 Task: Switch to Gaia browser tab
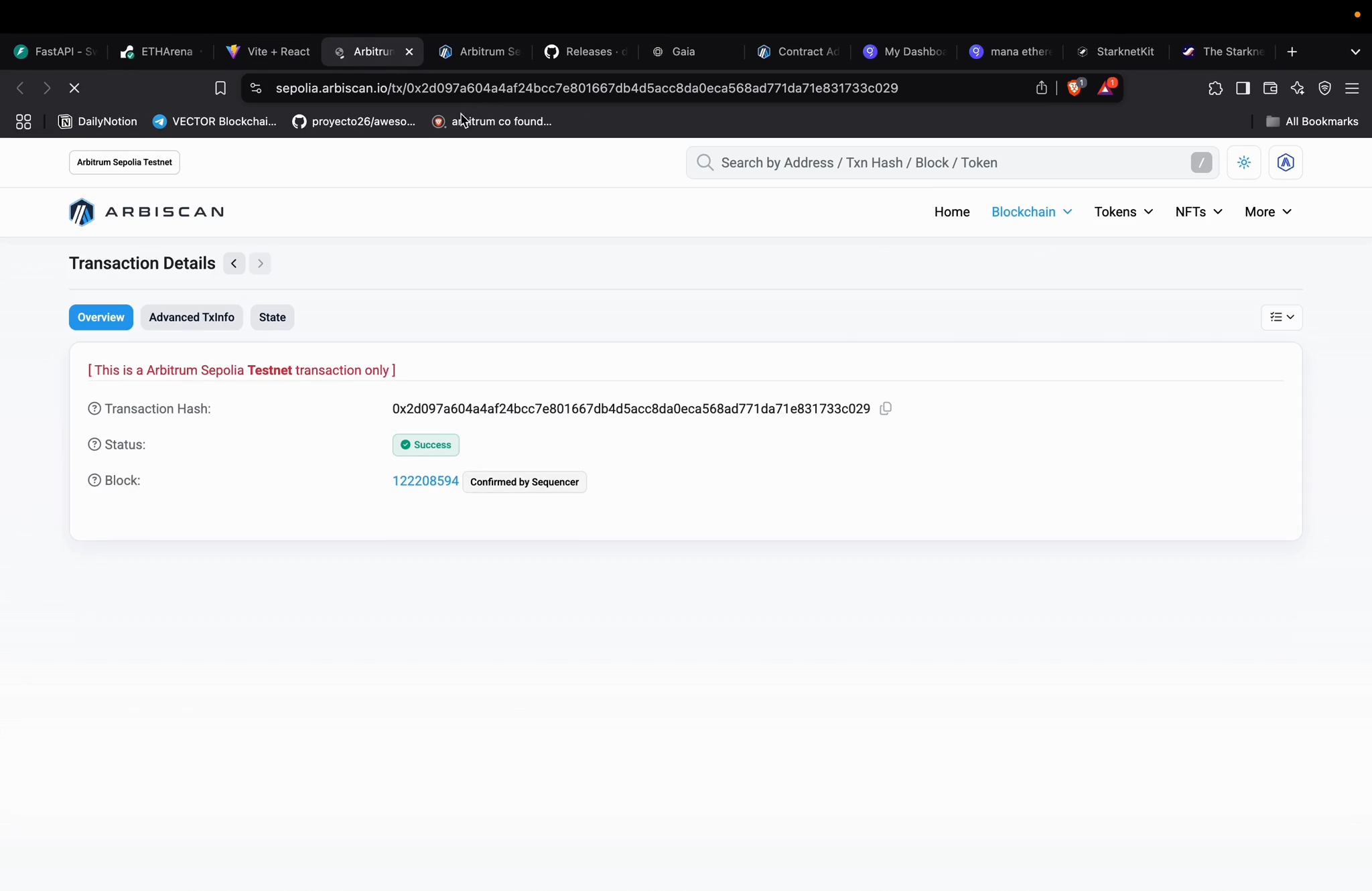tap(691, 52)
